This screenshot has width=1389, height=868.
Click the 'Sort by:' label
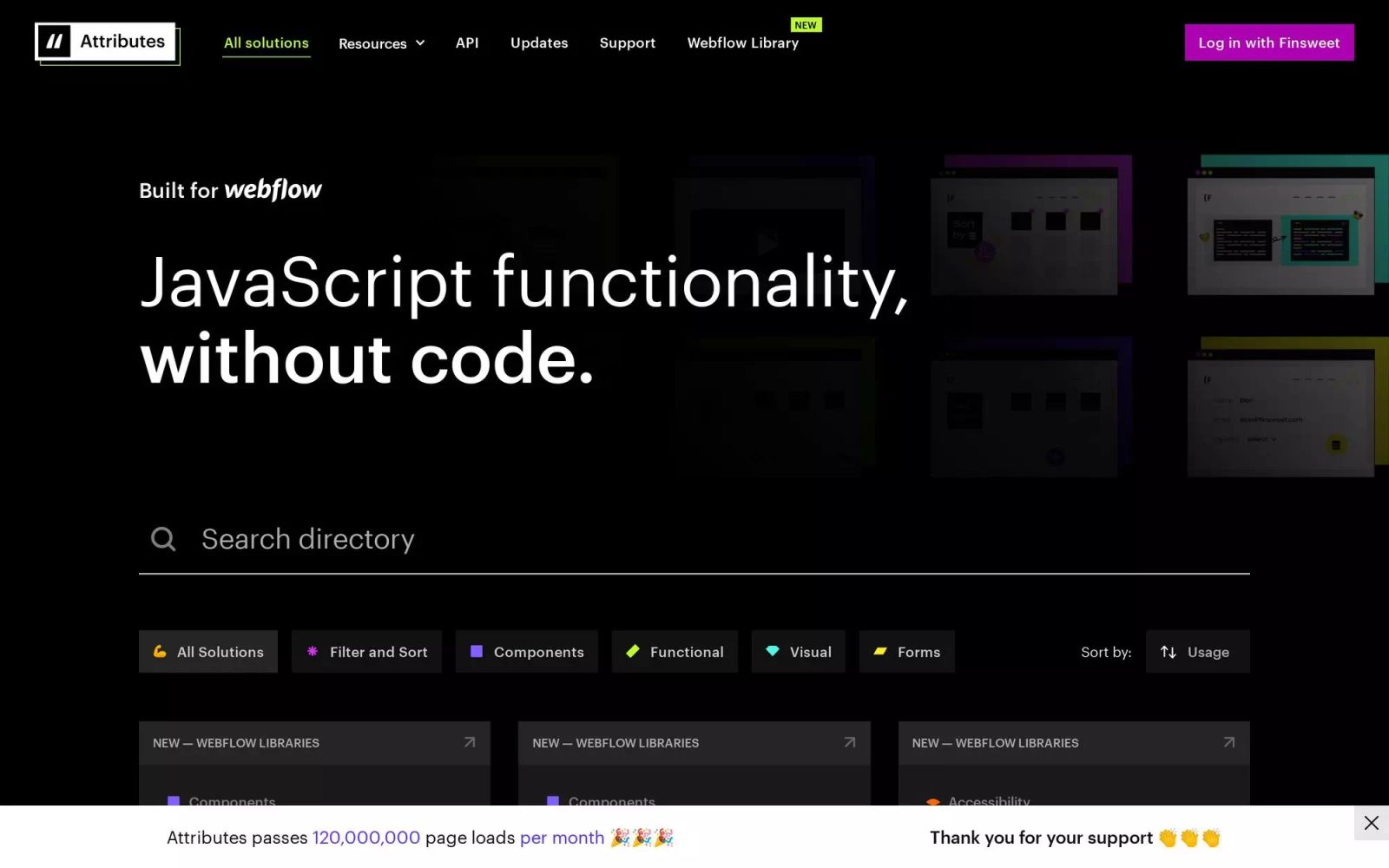1106,652
